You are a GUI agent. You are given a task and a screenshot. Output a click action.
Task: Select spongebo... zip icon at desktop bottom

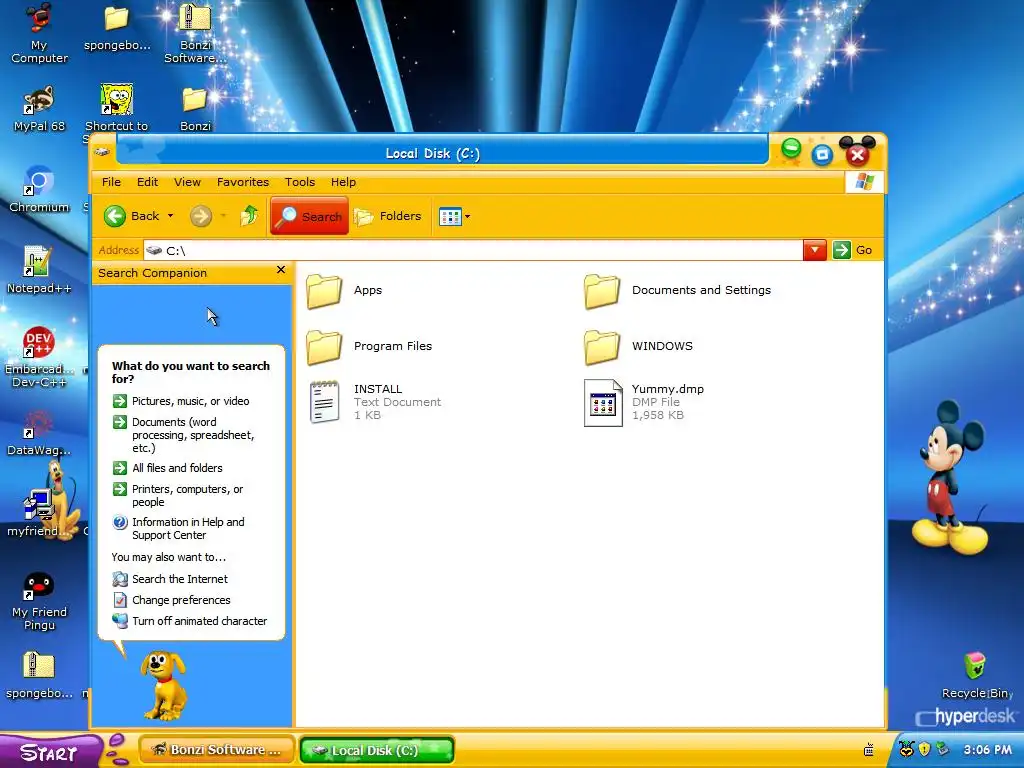39,675
